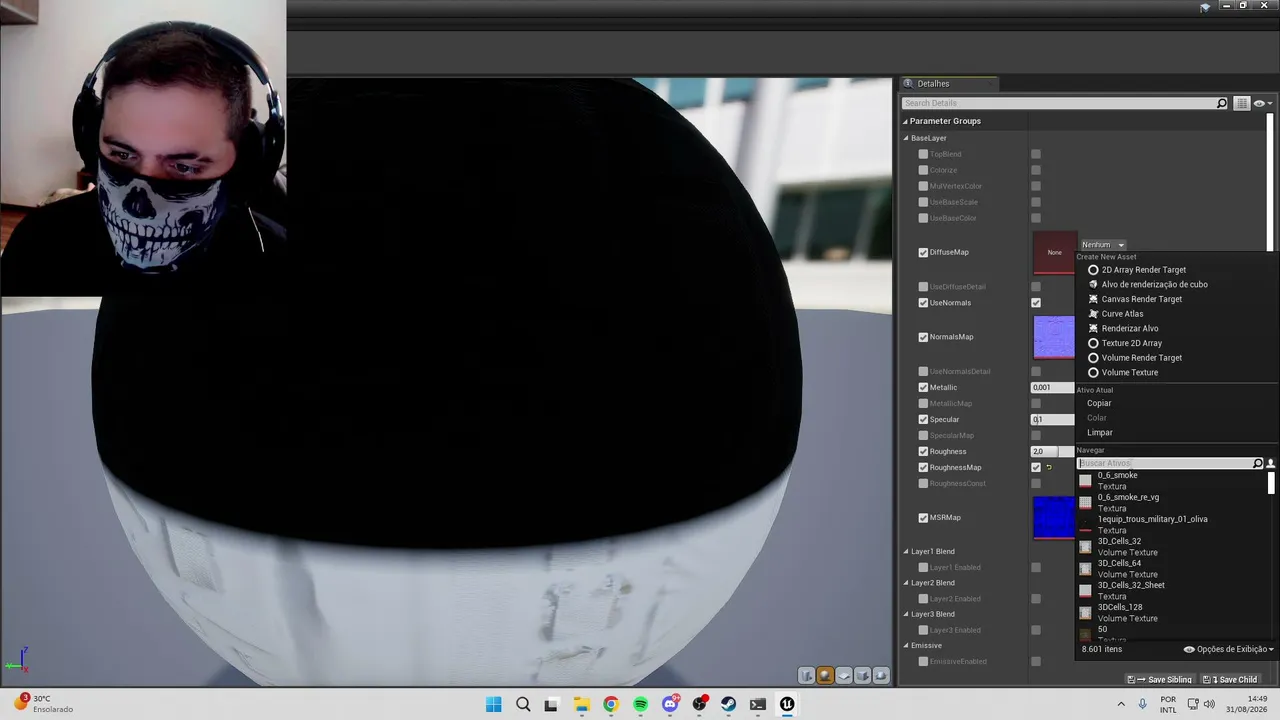Click the microphone icon in system tray
The image size is (1280, 720).
pyautogui.click(x=1143, y=704)
